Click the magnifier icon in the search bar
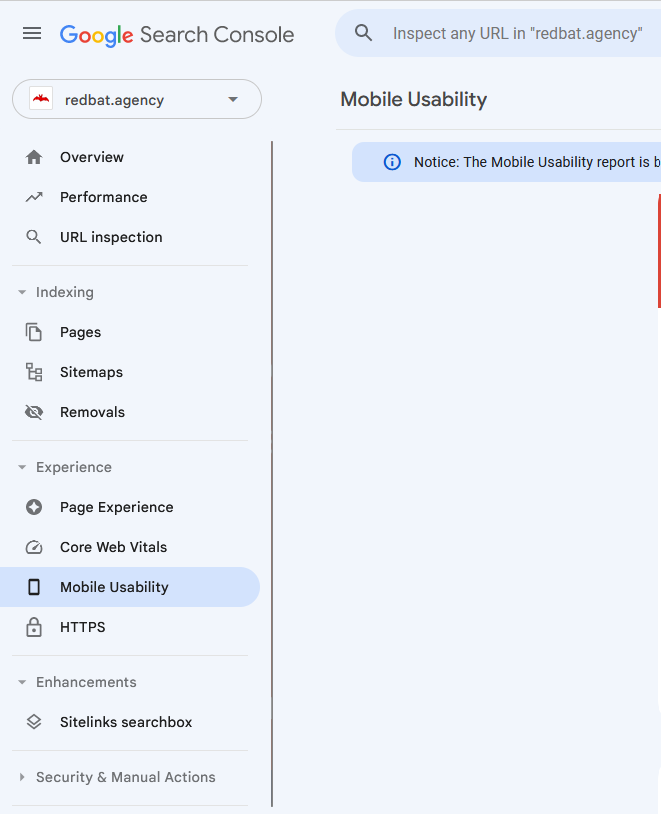Image resolution: width=661 pixels, height=814 pixels. tap(363, 33)
